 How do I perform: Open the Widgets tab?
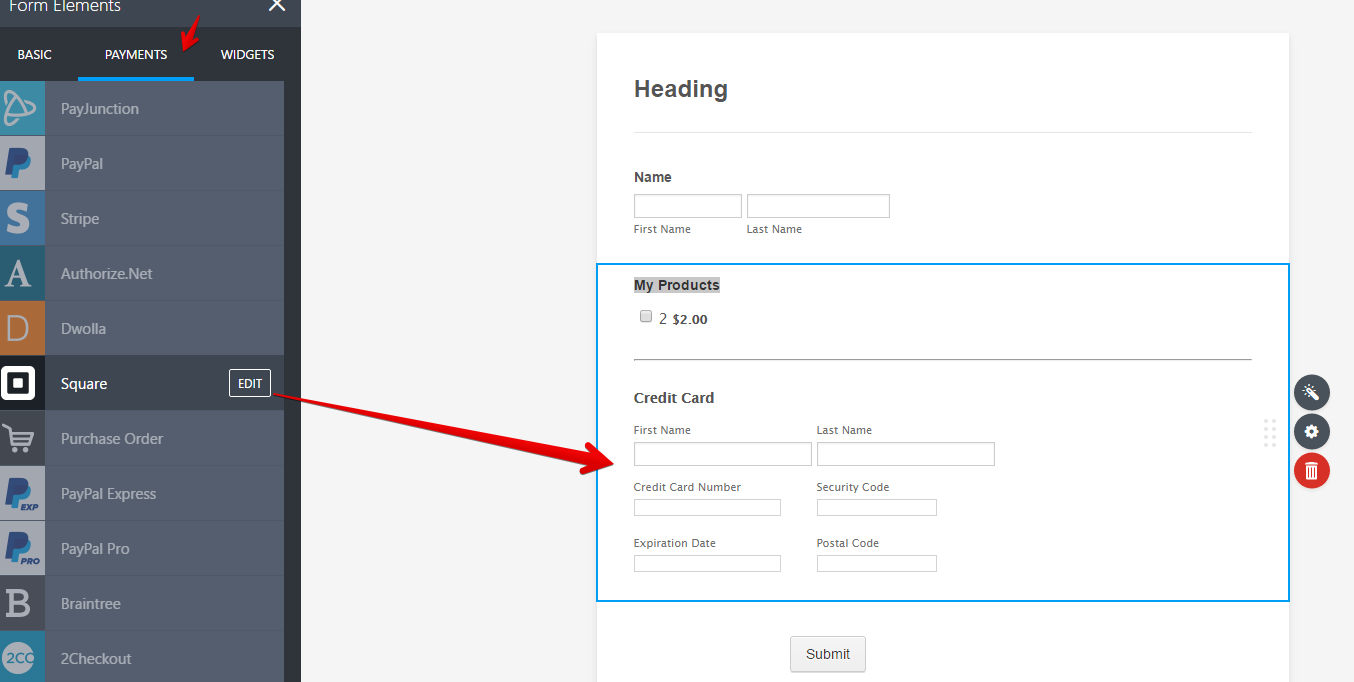(x=247, y=55)
